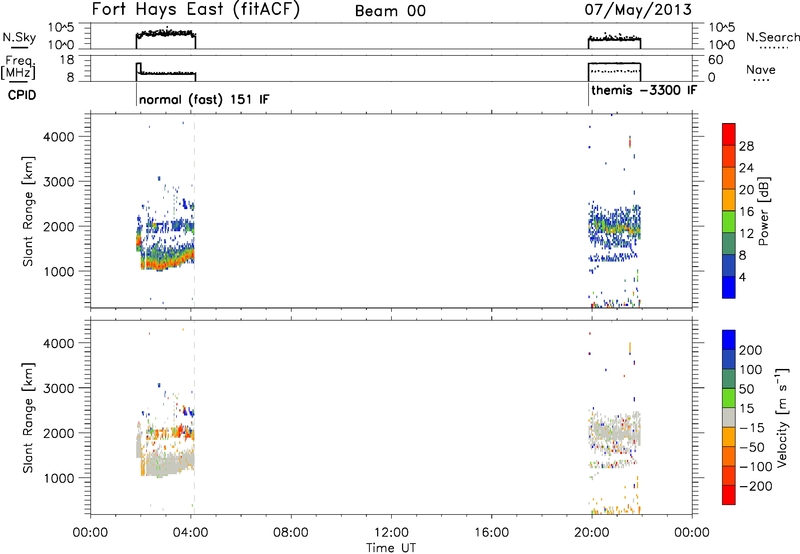
Task: Click the '1000' tick in velocity panel
Action: click(59, 478)
